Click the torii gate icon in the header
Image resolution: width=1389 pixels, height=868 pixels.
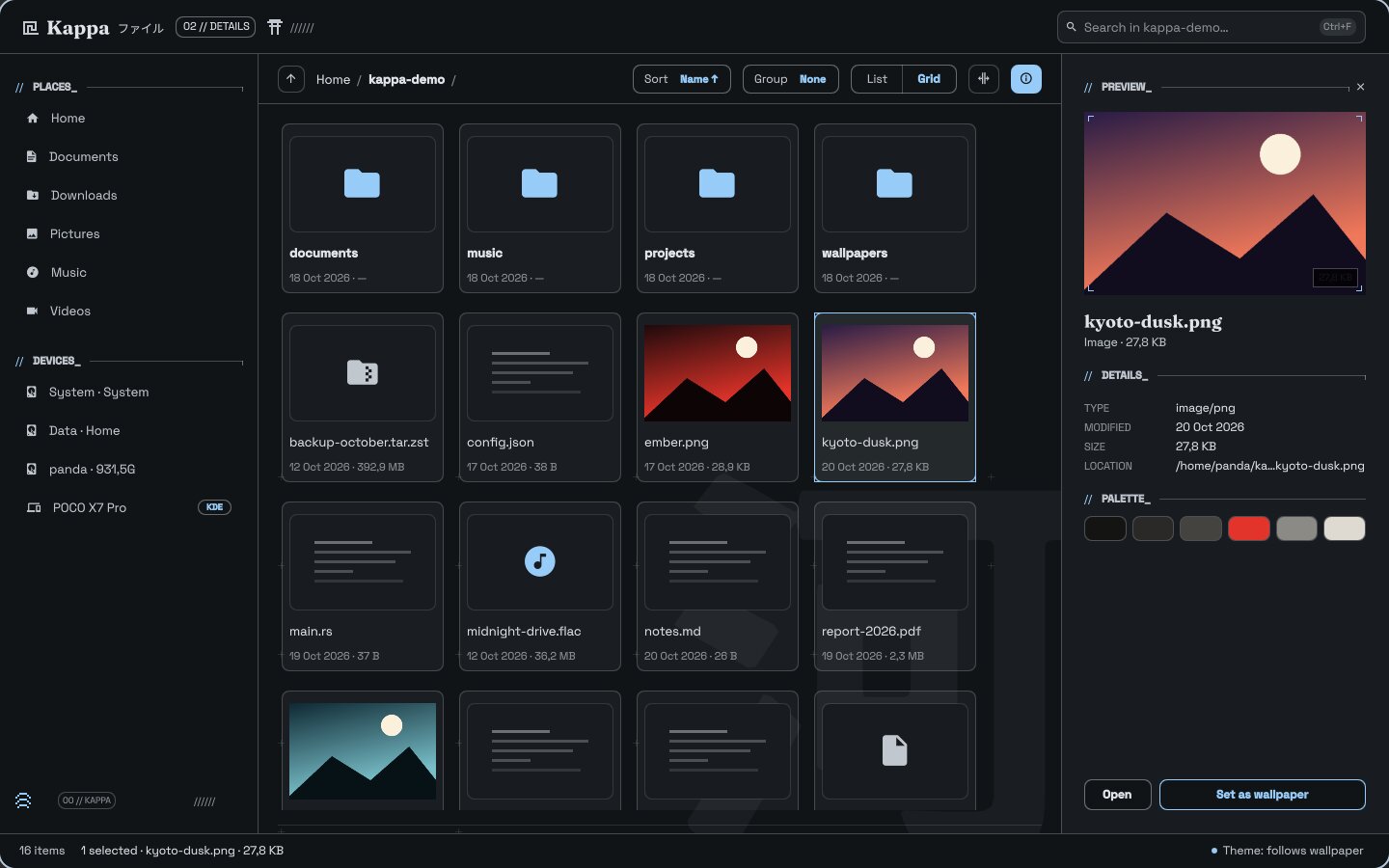(275, 27)
